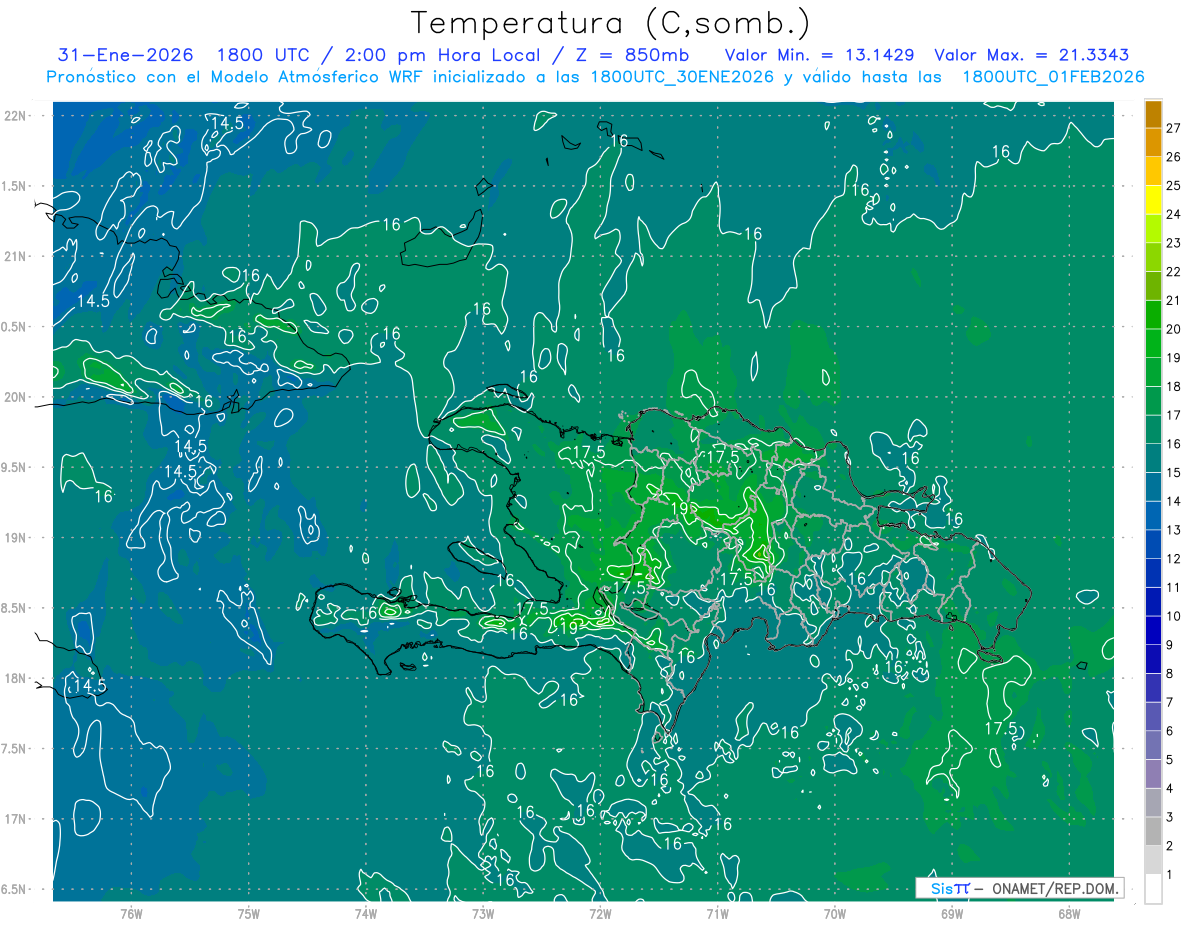Image resolution: width=1200 pixels, height=927 pixels.
Task: Click the "6" value on the color scale
Action: (x=1170, y=731)
